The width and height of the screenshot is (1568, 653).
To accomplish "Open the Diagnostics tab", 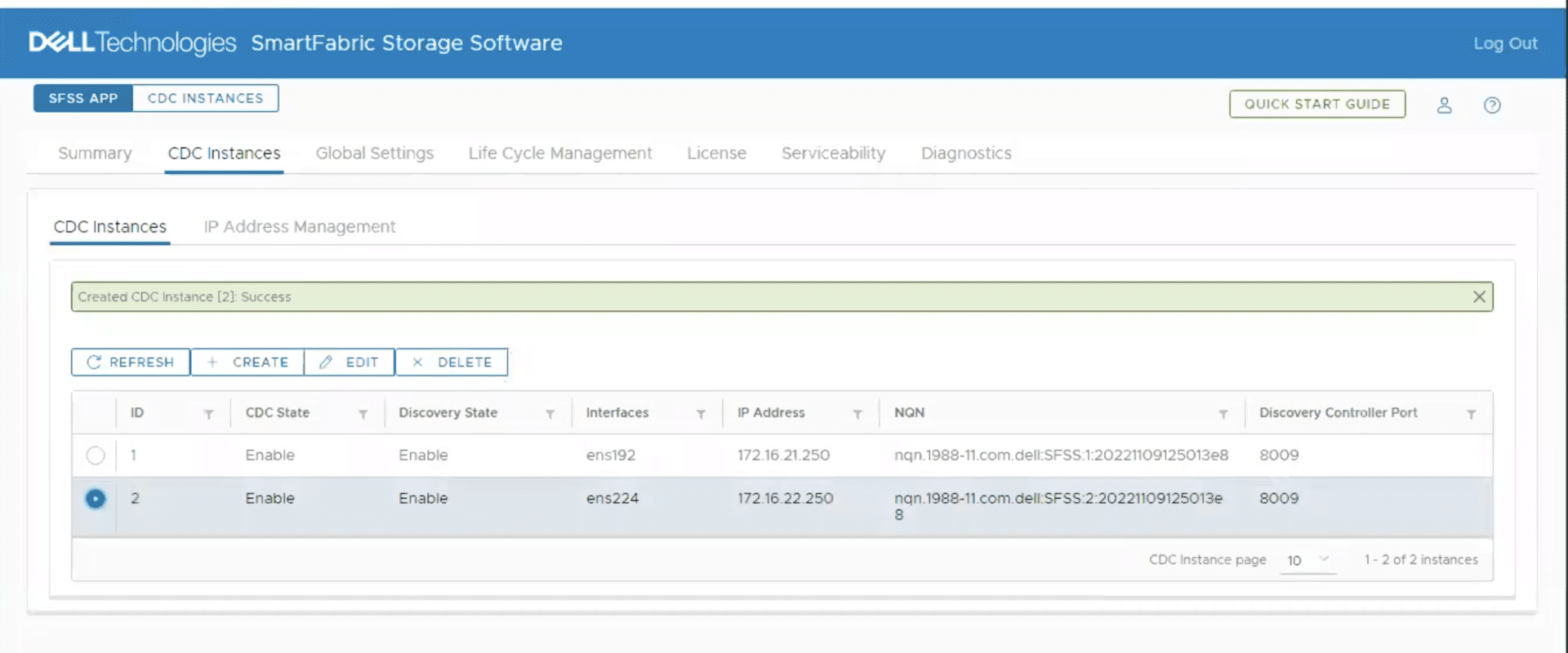I will pos(966,153).
